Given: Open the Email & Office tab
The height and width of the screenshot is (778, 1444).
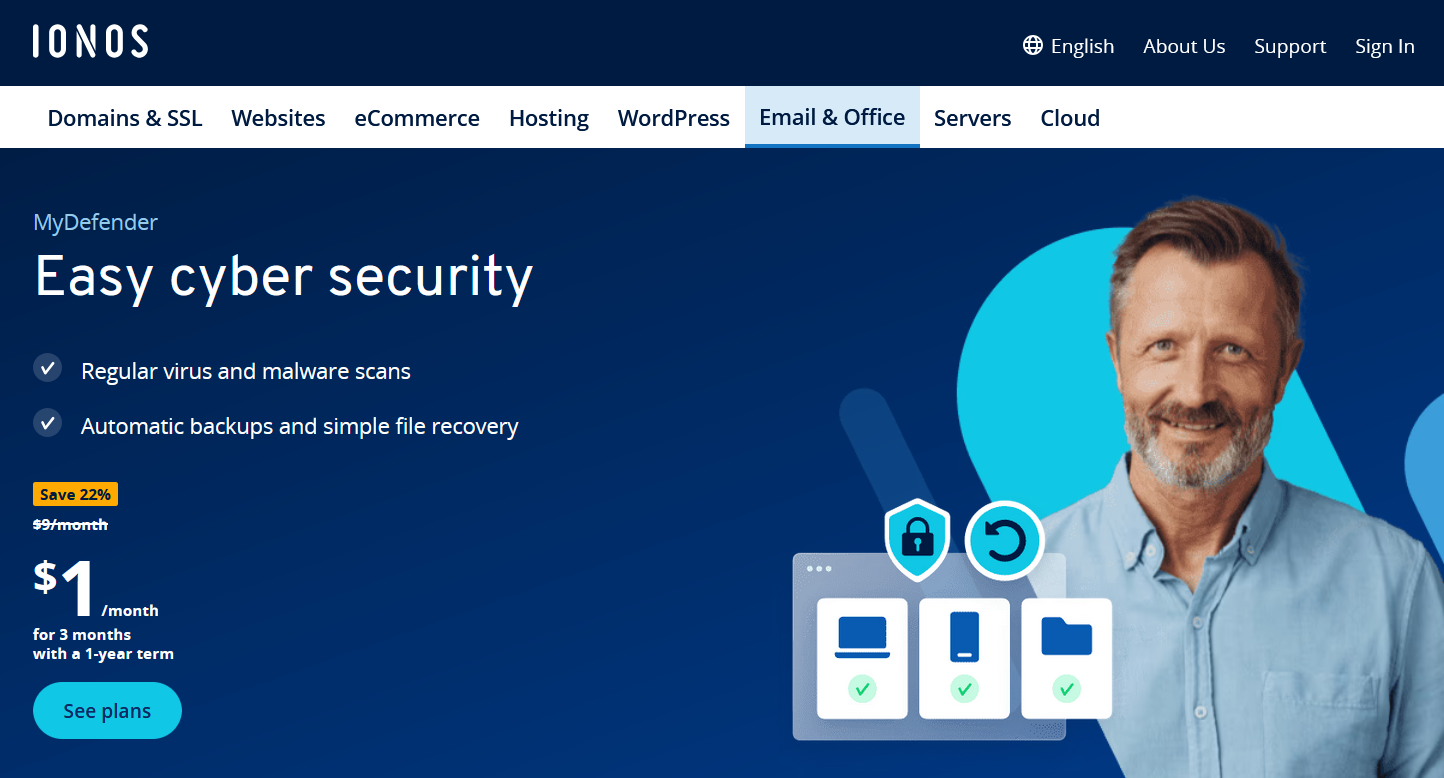Looking at the screenshot, I should (x=831, y=117).
